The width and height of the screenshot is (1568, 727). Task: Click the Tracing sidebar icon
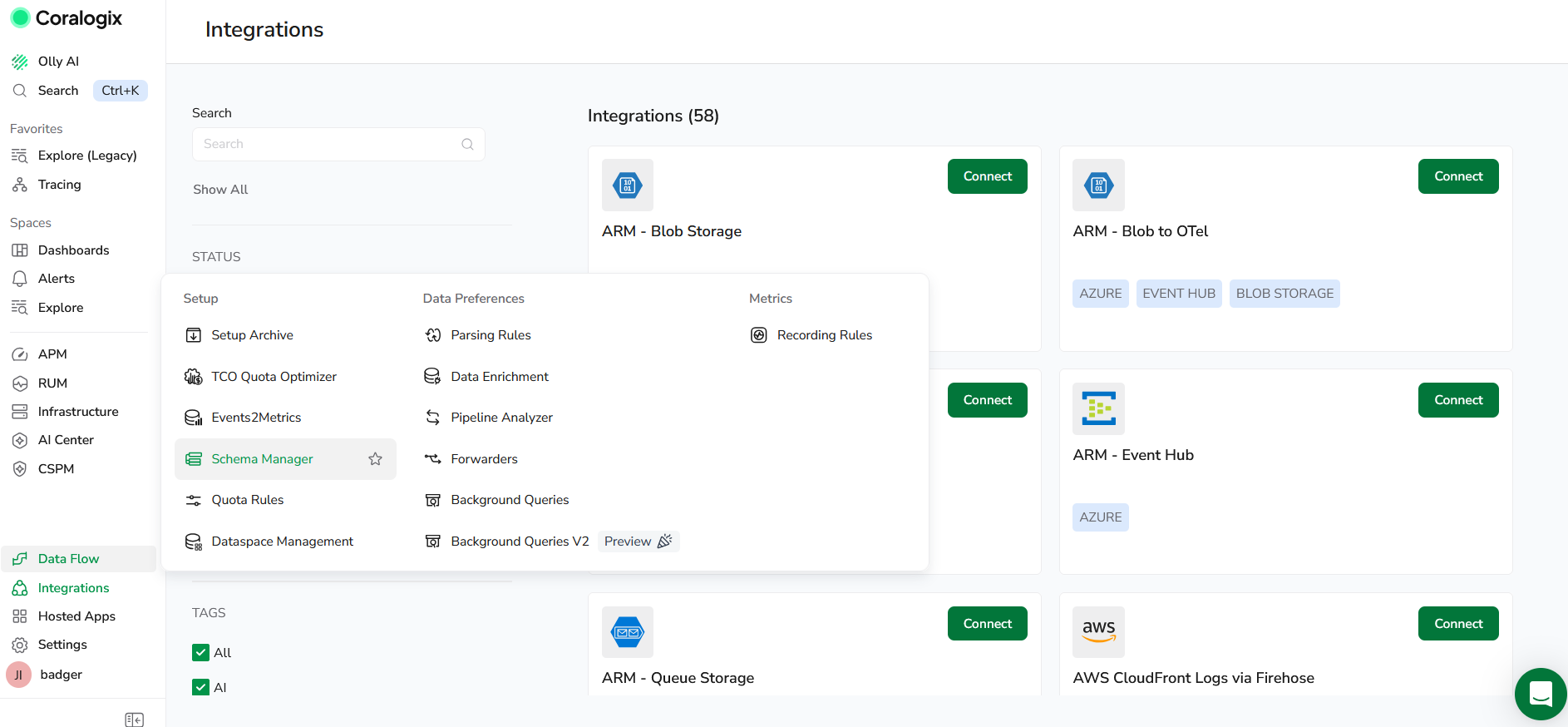(x=20, y=185)
